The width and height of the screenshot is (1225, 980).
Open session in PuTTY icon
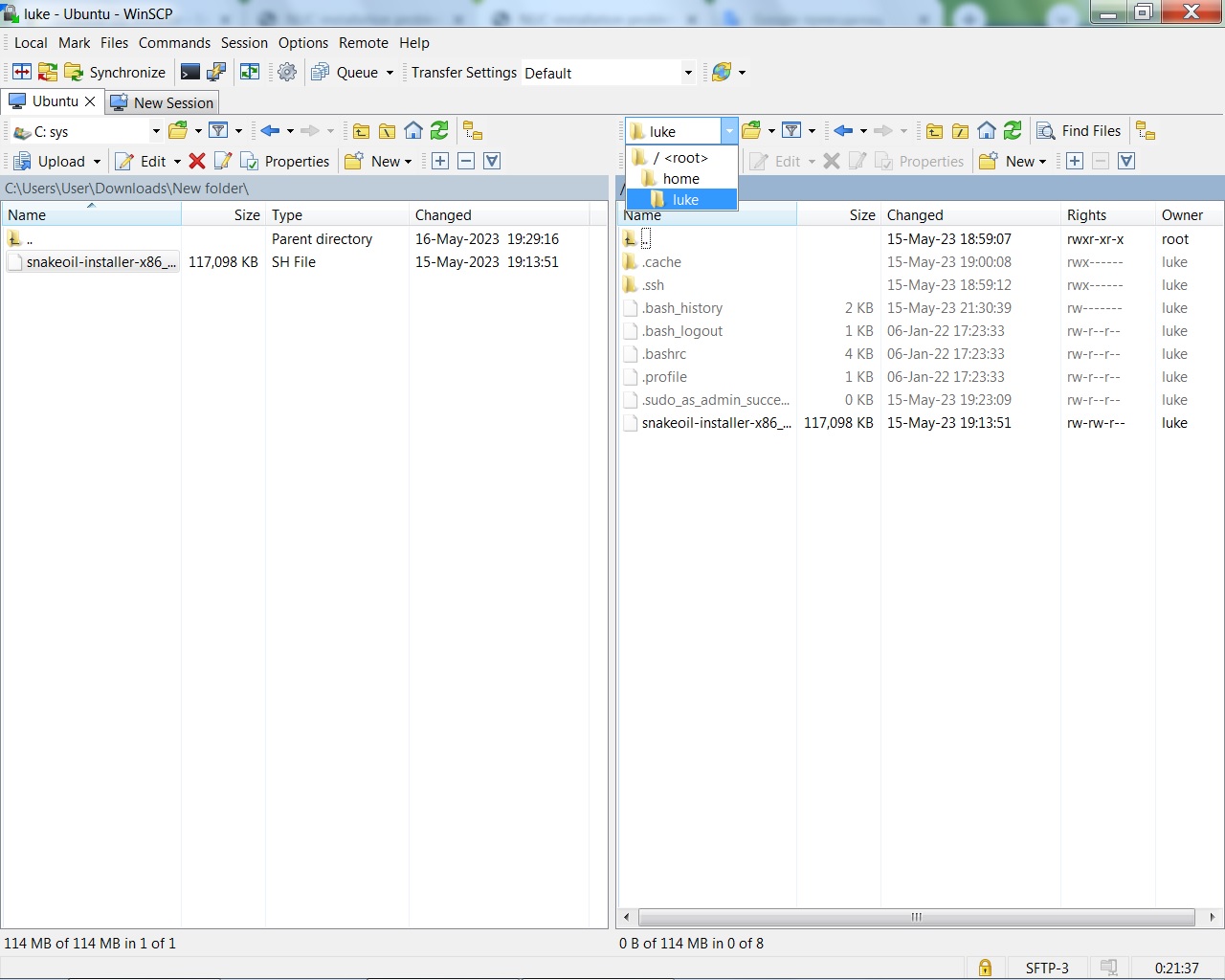tap(216, 72)
